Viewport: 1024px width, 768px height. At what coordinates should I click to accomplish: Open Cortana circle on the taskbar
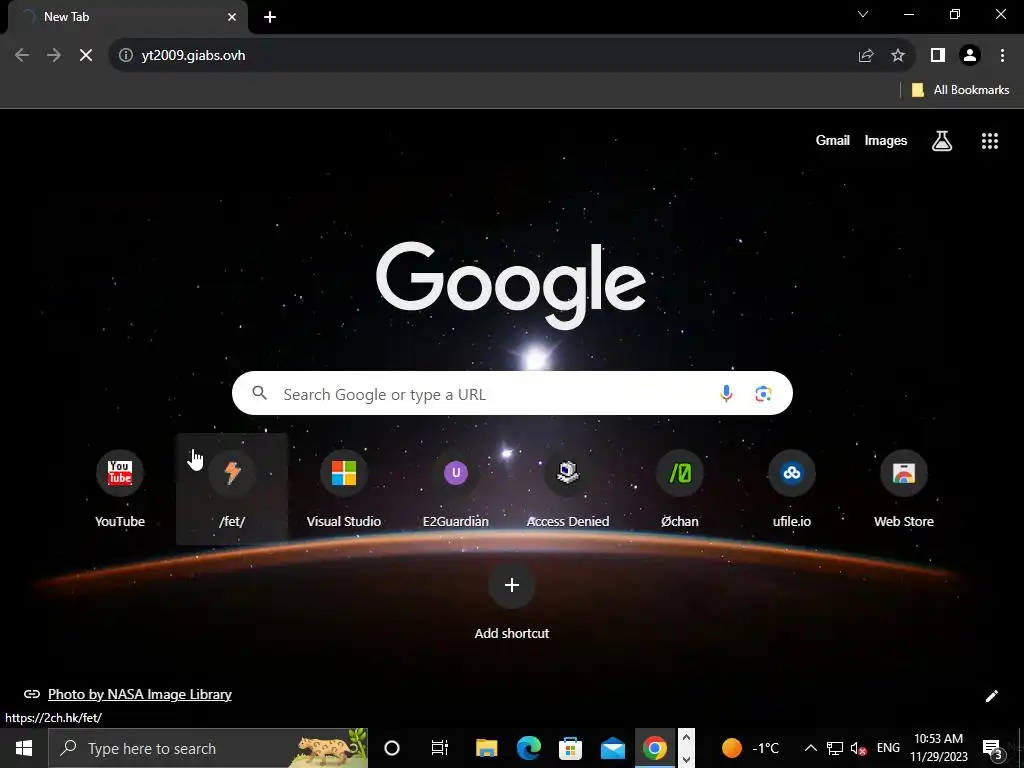click(x=392, y=748)
